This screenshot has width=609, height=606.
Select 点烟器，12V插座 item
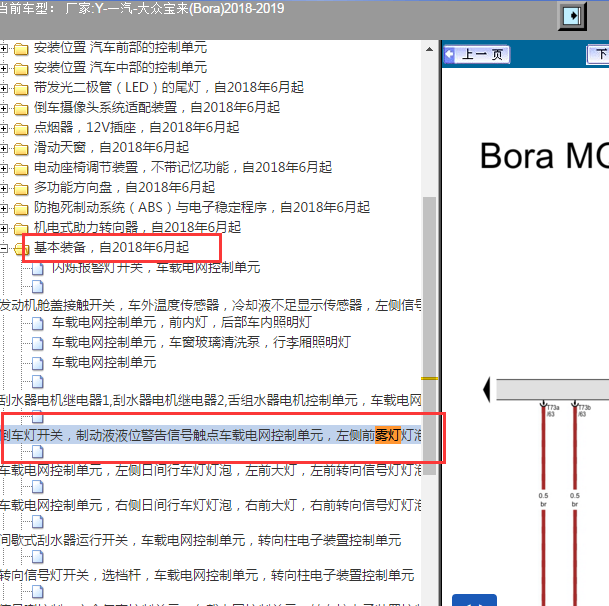pyautogui.click(x=136, y=128)
